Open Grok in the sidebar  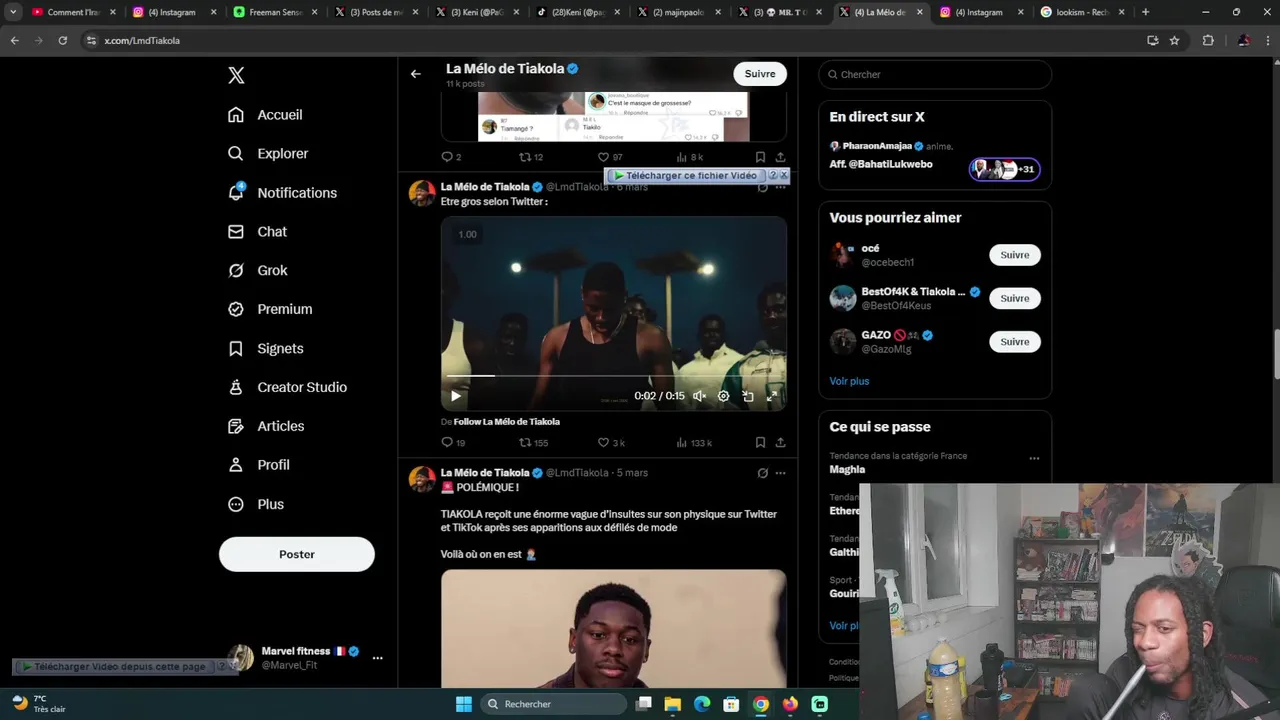(x=258, y=271)
